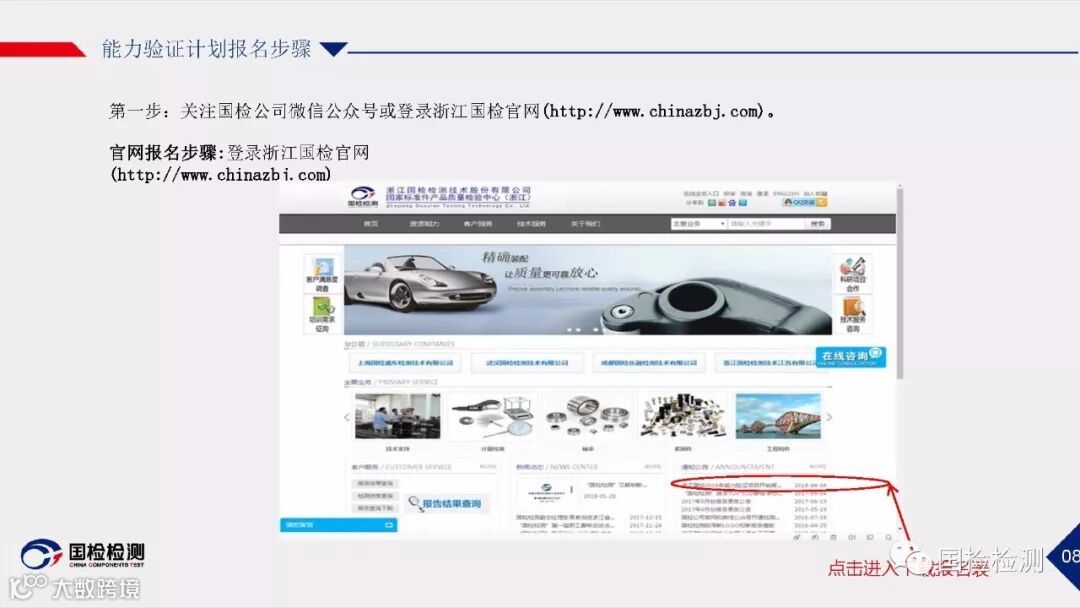
Task: Click the first green share icon after 分享到
Action: click(712, 202)
